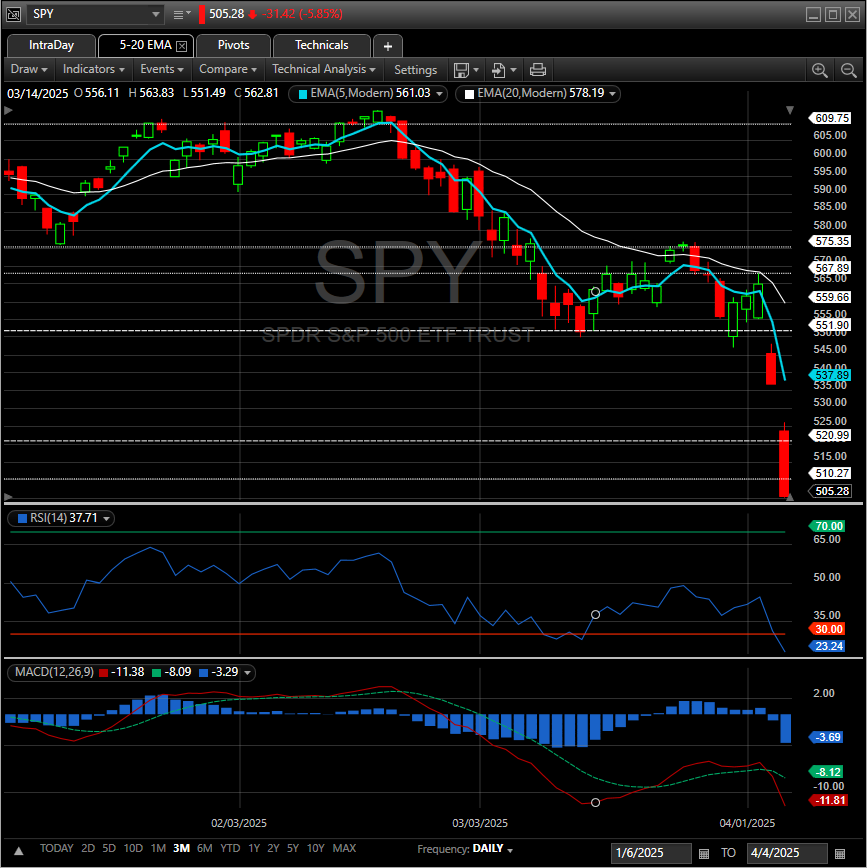Click the chart icon beside the SPY symbol box
The height and width of the screenshot is (868, 867).
click(14, 14)
